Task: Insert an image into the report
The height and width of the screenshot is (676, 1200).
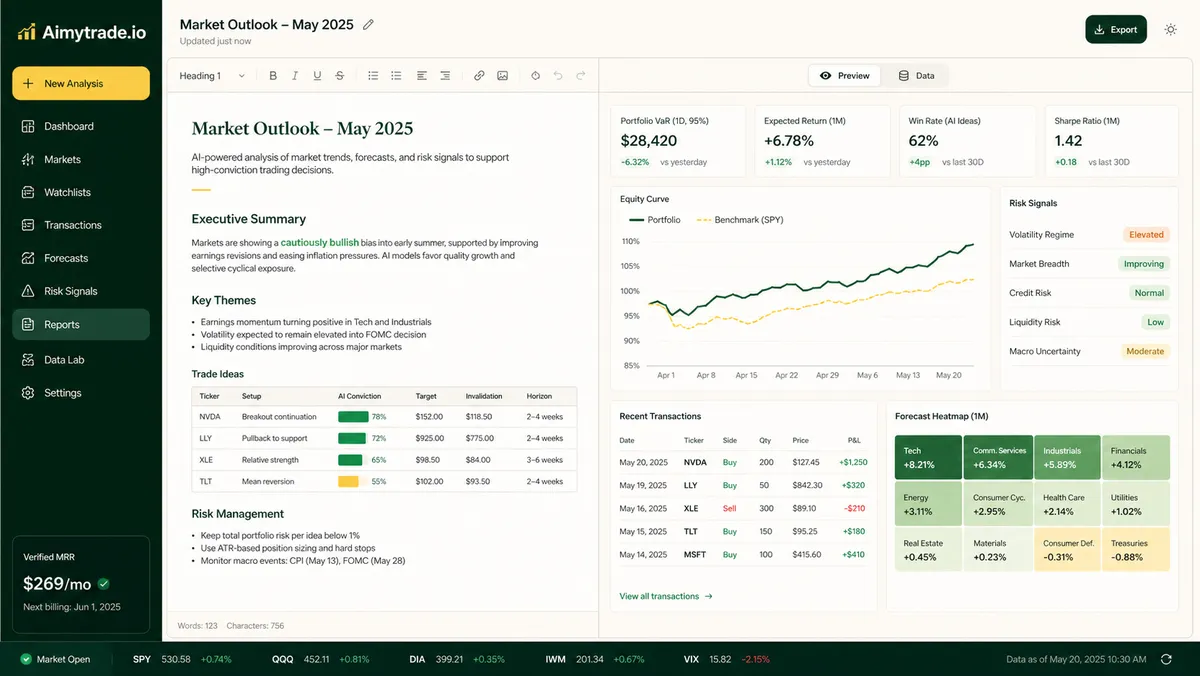Action: [x=502, y=76]
